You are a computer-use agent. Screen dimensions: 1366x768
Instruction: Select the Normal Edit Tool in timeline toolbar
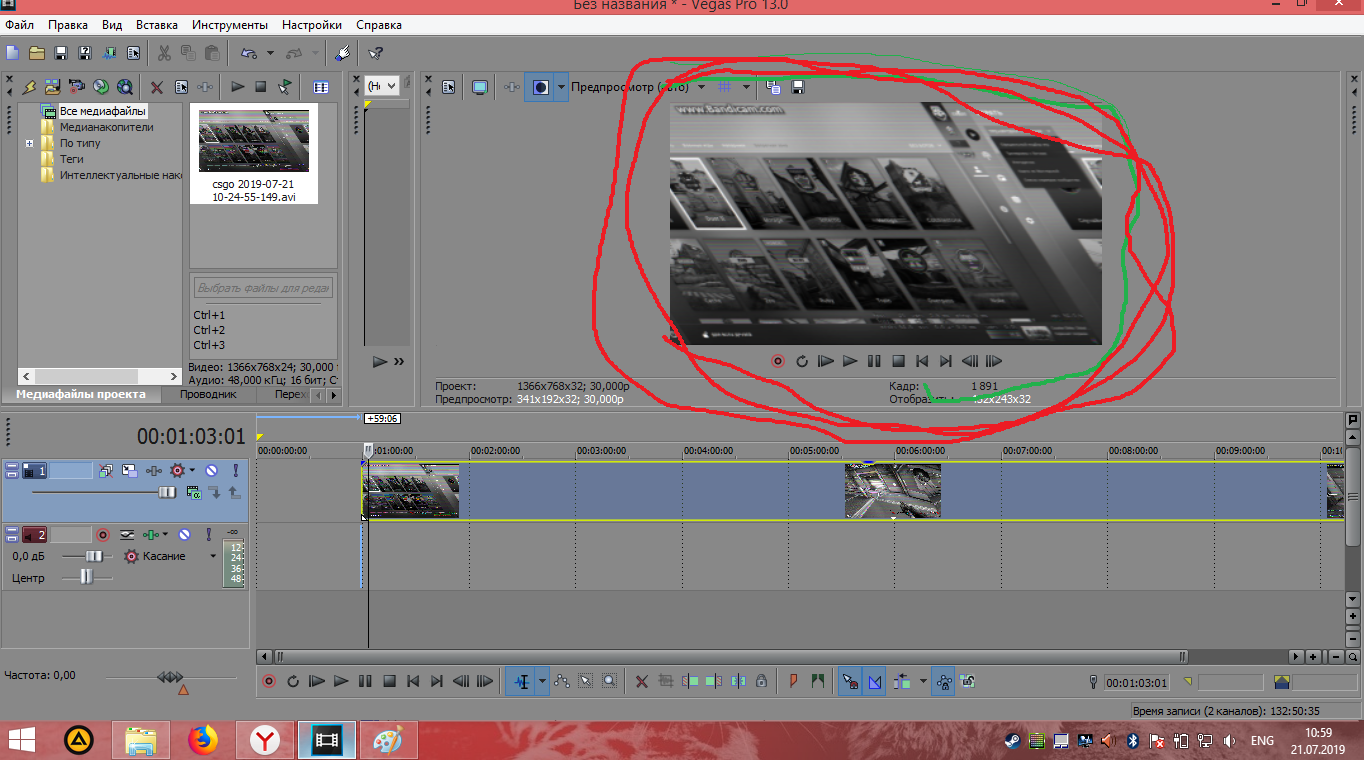(x=522, y=681)
